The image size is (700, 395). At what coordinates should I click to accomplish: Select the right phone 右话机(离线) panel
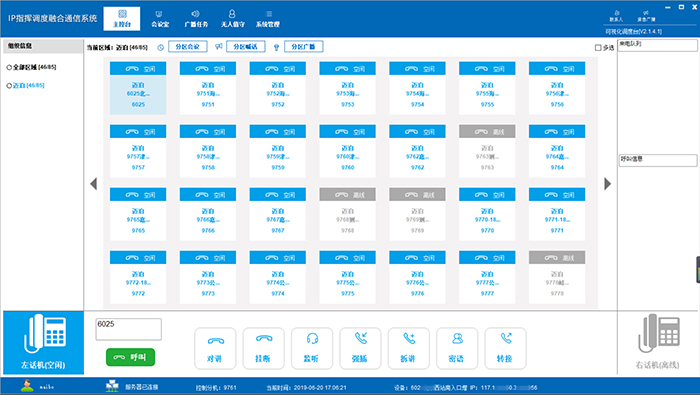(658, 342)
